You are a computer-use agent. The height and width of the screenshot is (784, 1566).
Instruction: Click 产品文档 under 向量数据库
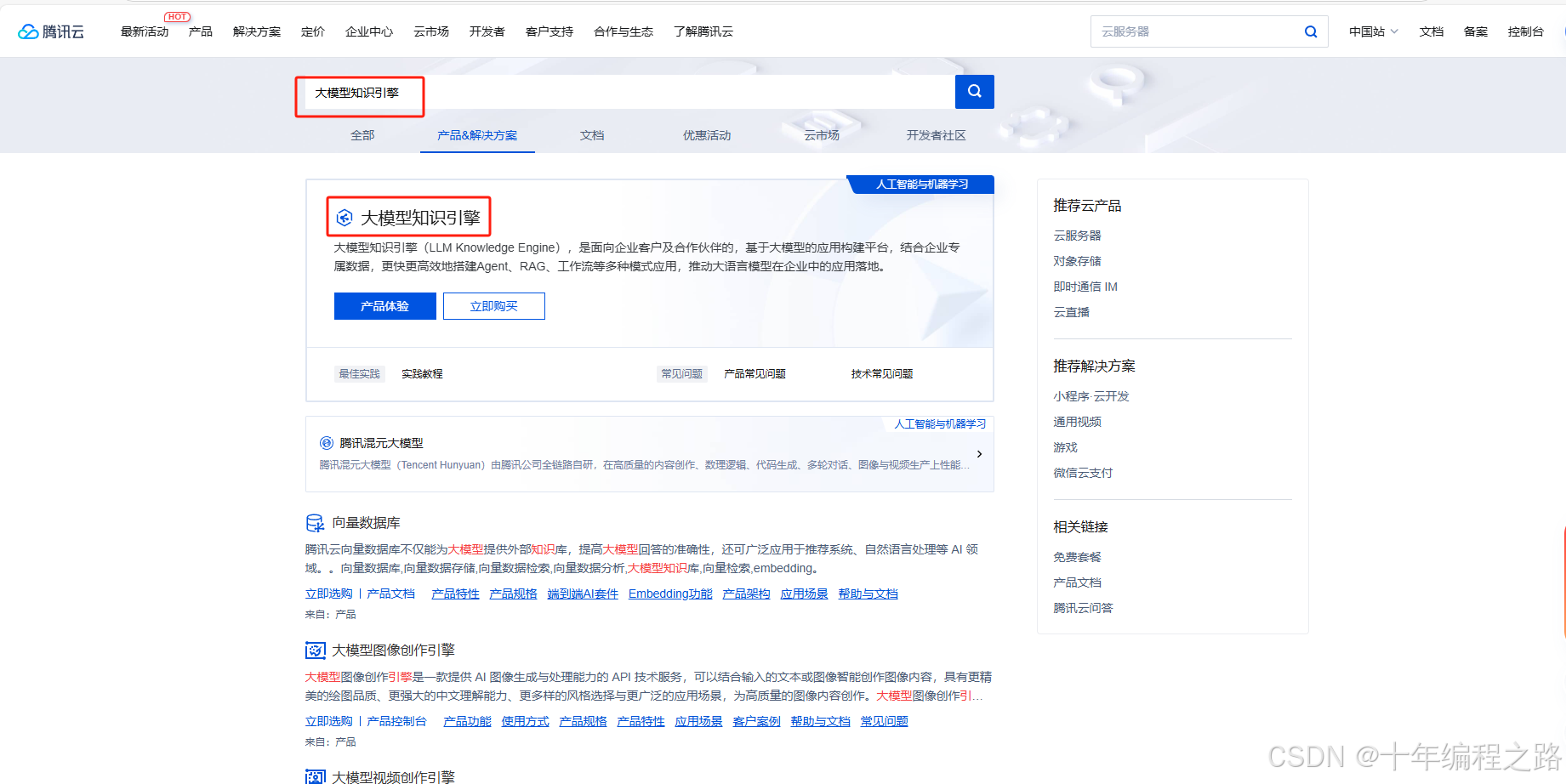click(391, 594)
